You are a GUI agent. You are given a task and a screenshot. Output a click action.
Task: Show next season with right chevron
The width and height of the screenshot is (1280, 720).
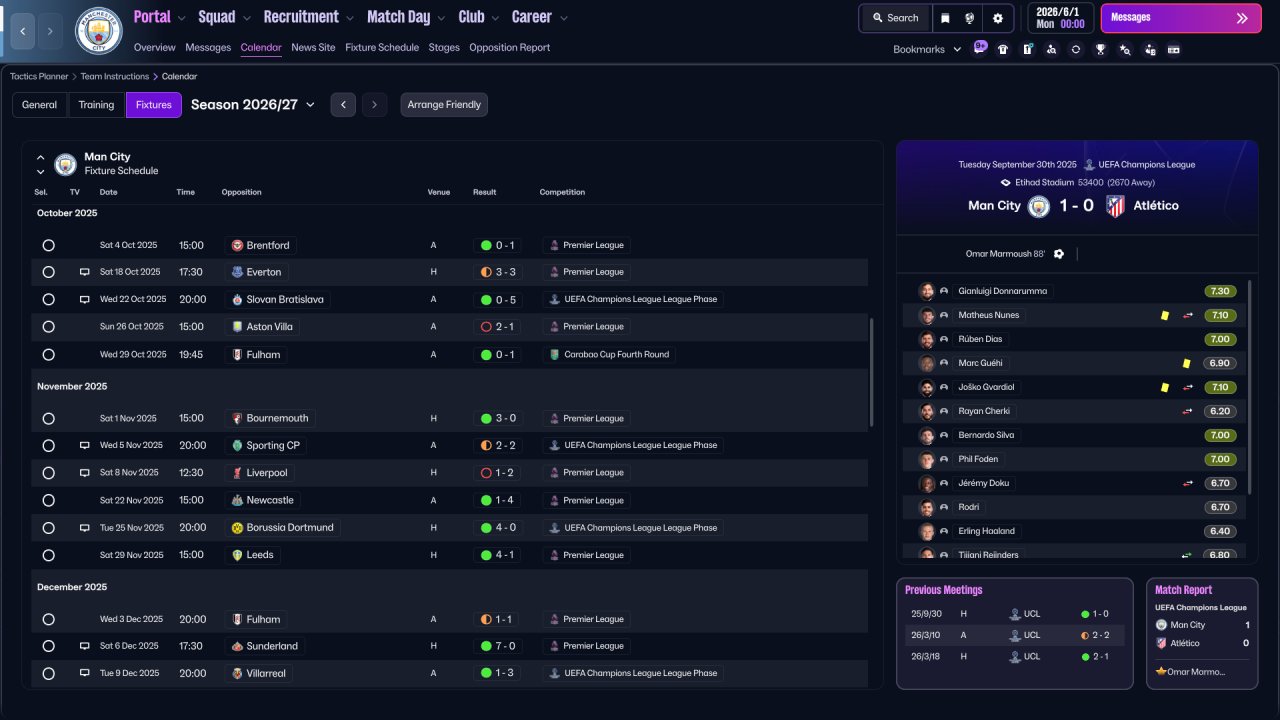pyautogui.click(x=375, y=105)
